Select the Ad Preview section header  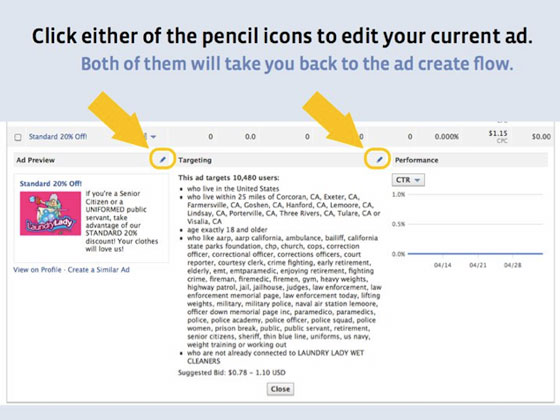pos(35,160)
